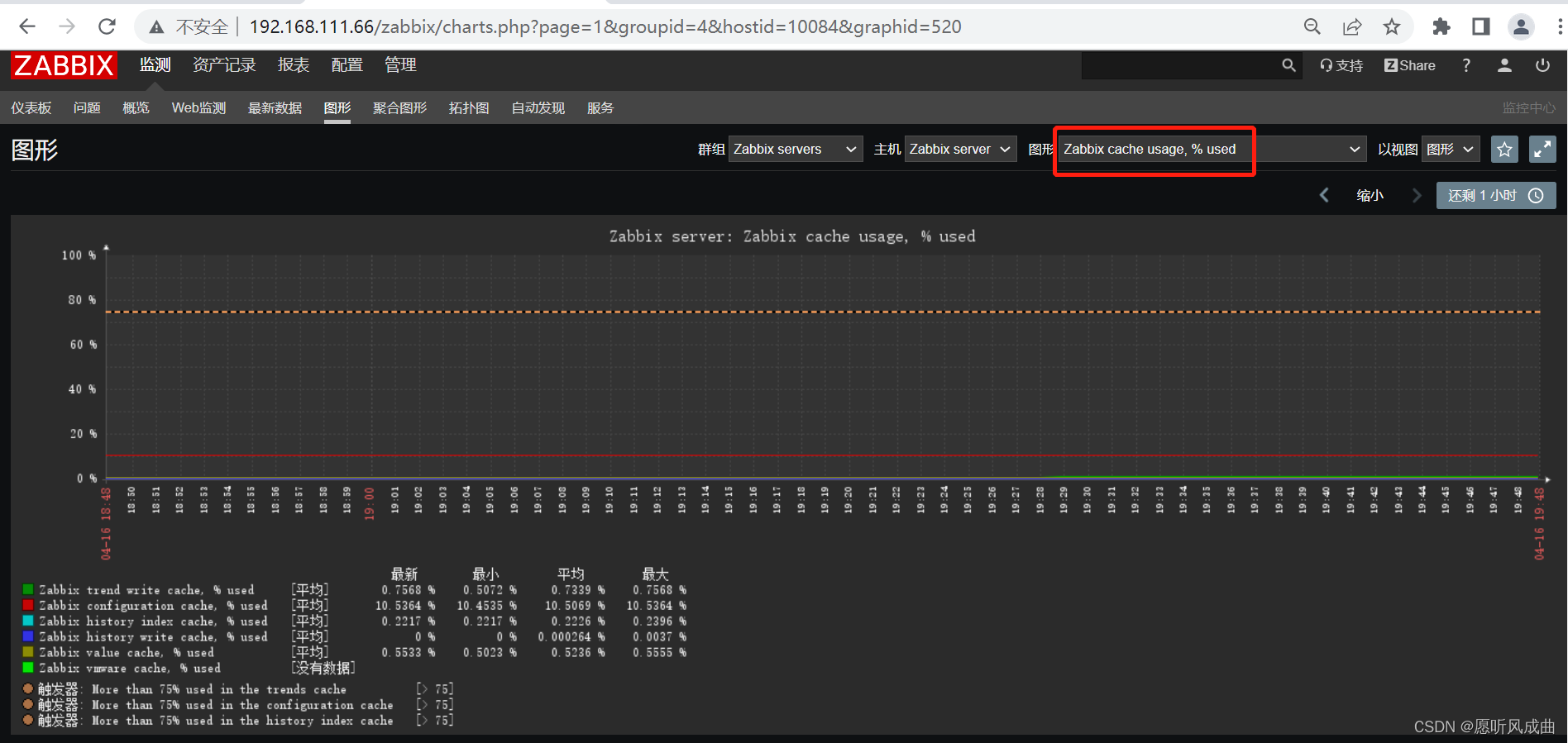The image size is (1568, 743).
Task: Click the logout power icon
Action: [x=1542, y=65]
